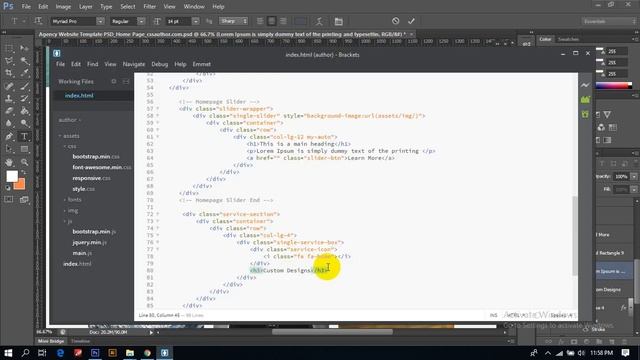Commit current text edits with checkmark
The width and height of the screenshot is (640, 360).
pyautogui.click(x=411, y=21)
